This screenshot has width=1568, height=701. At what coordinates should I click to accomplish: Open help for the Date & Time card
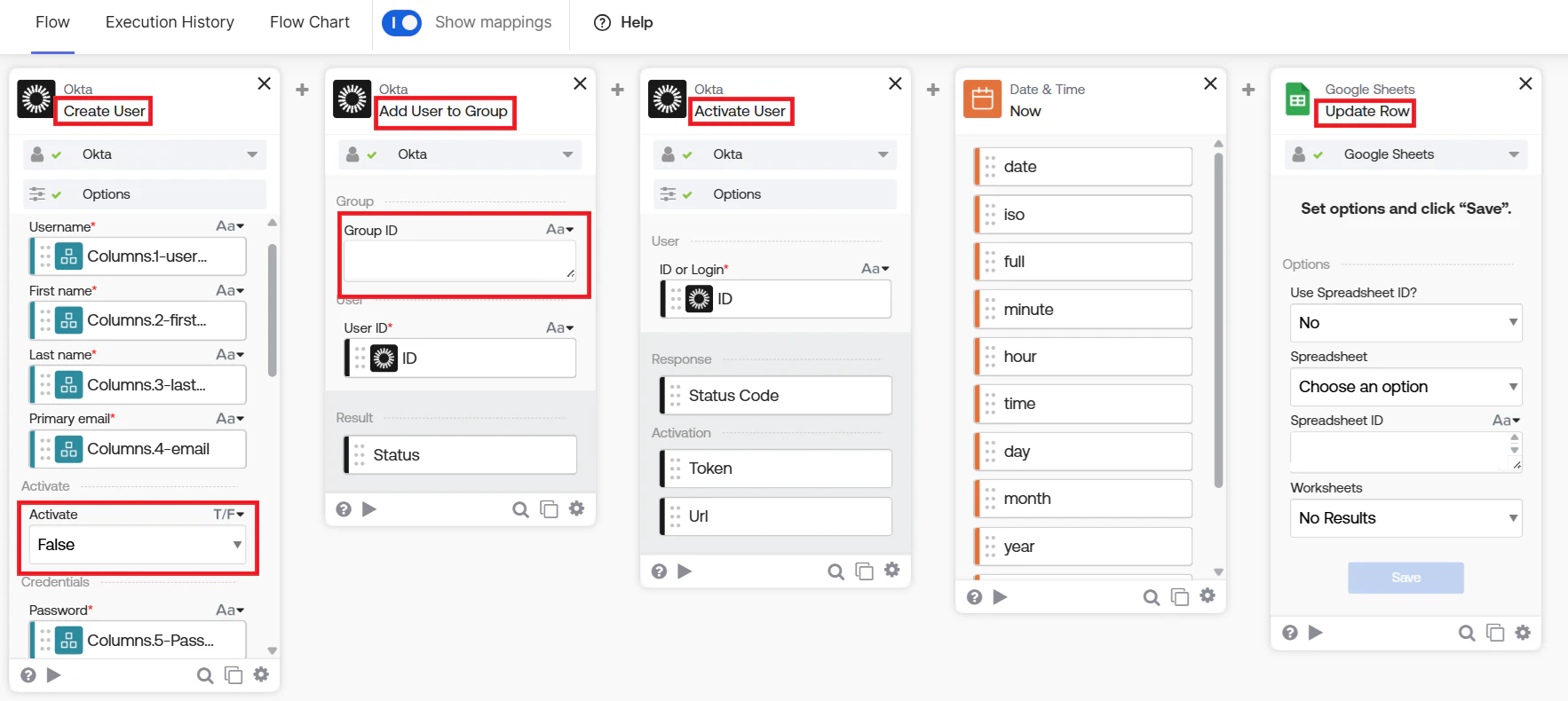tap(974, 597)
